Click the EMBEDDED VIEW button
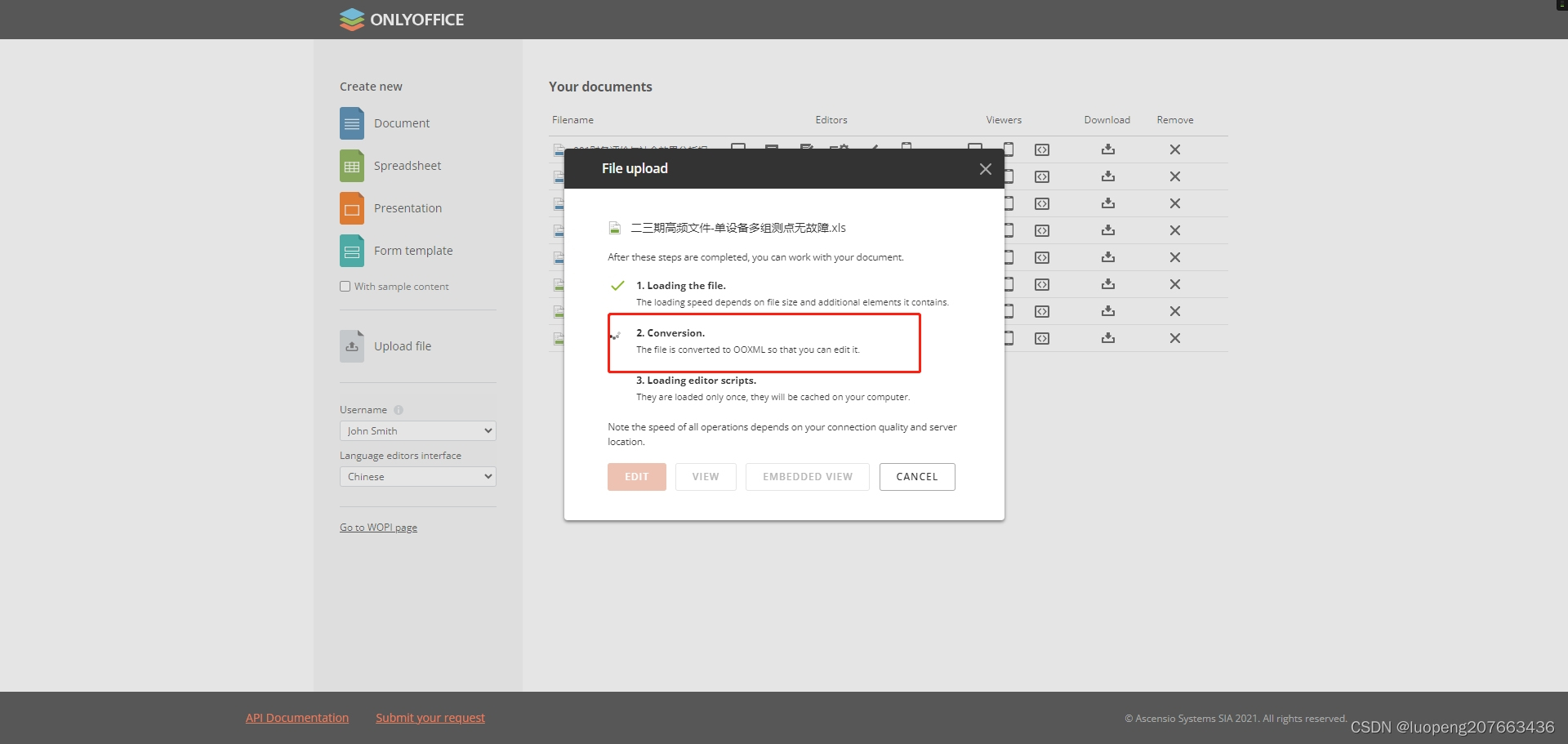The width and height of the screenshot is (1568, 744). (x=808, y=477)
